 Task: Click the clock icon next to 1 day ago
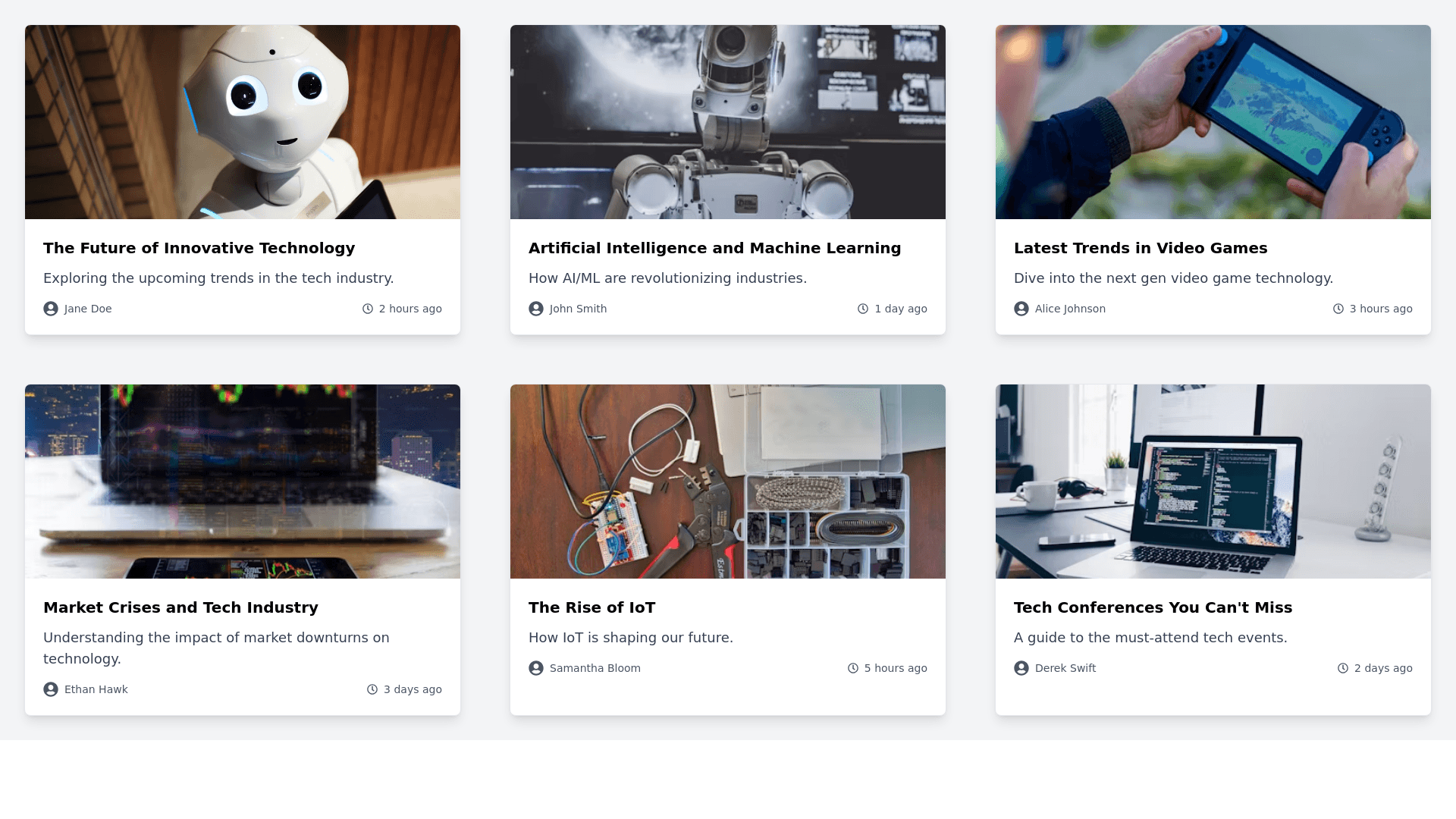(863, 309)
